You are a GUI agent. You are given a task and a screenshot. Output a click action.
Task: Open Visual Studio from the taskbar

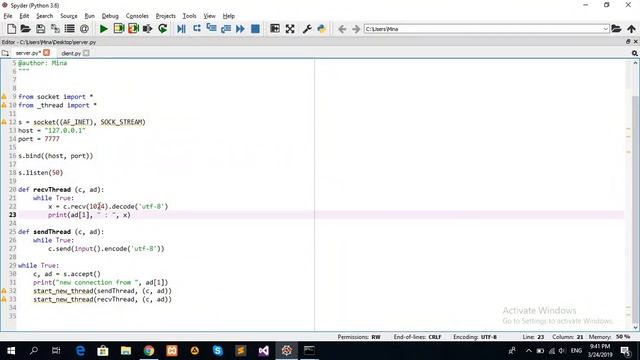(x=264, y=351)
